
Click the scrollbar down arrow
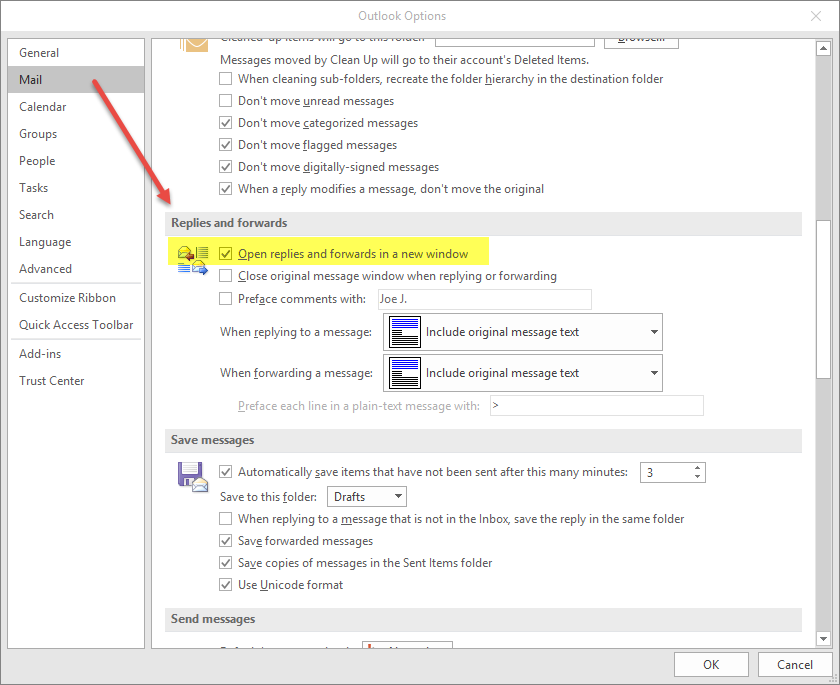click(x=823, y=638)
